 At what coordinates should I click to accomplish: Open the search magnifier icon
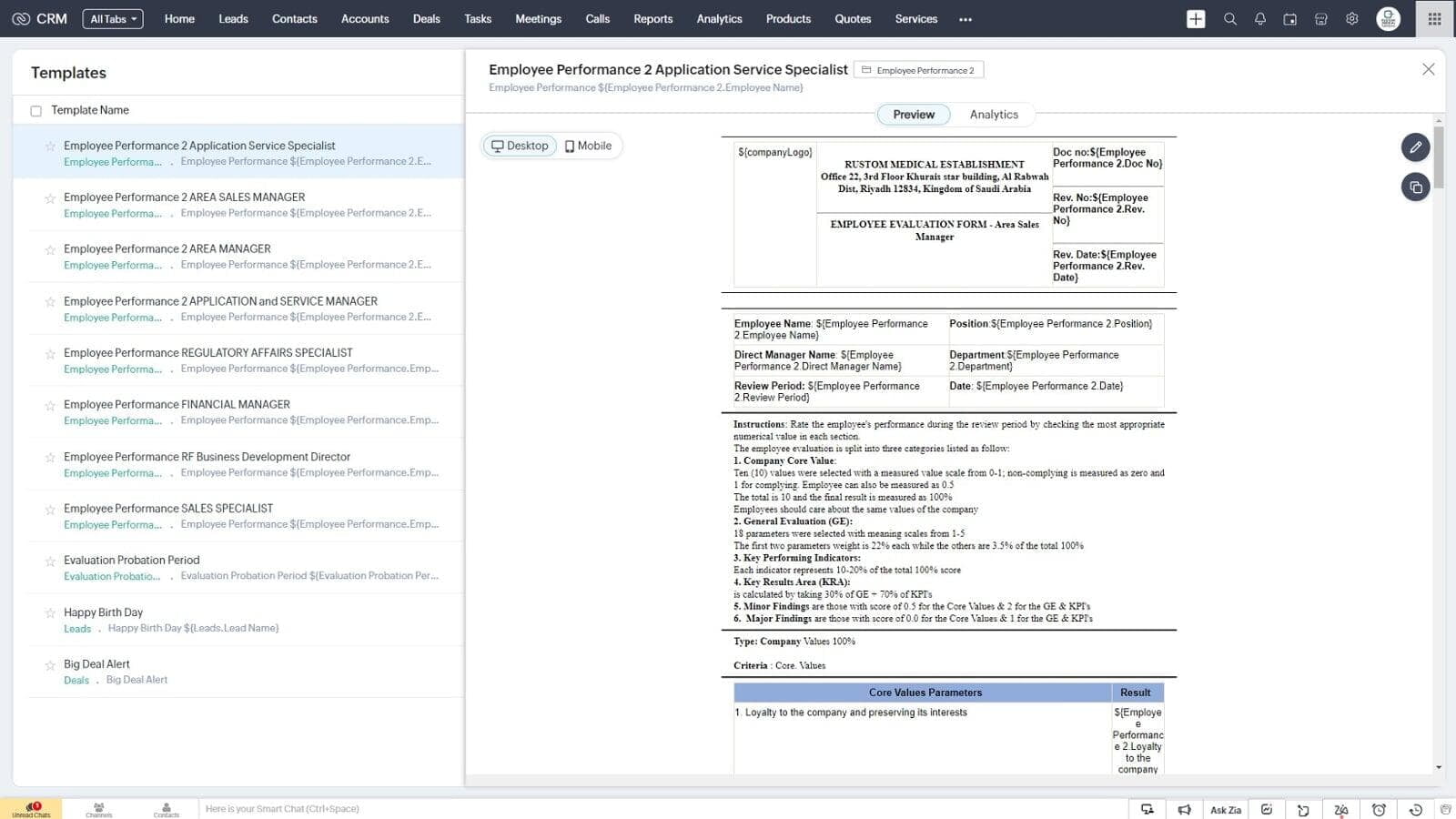point(1229,19)
